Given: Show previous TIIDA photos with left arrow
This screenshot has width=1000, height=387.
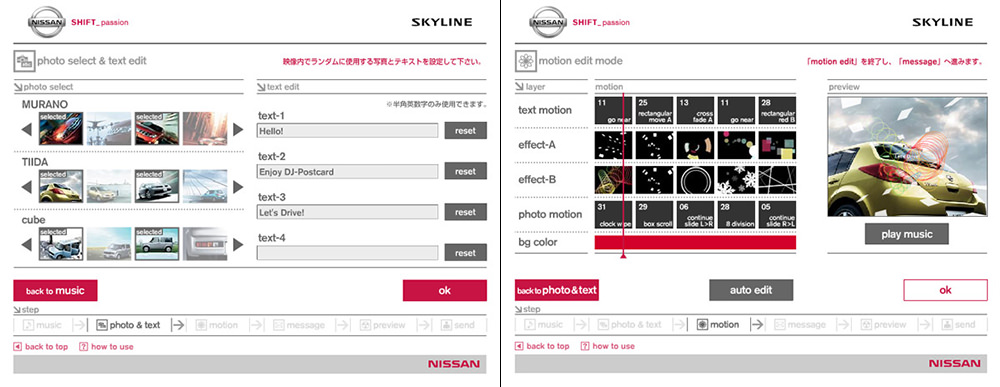Looking at the screenshot, I should pyautogui.click(x=26, y=187).
